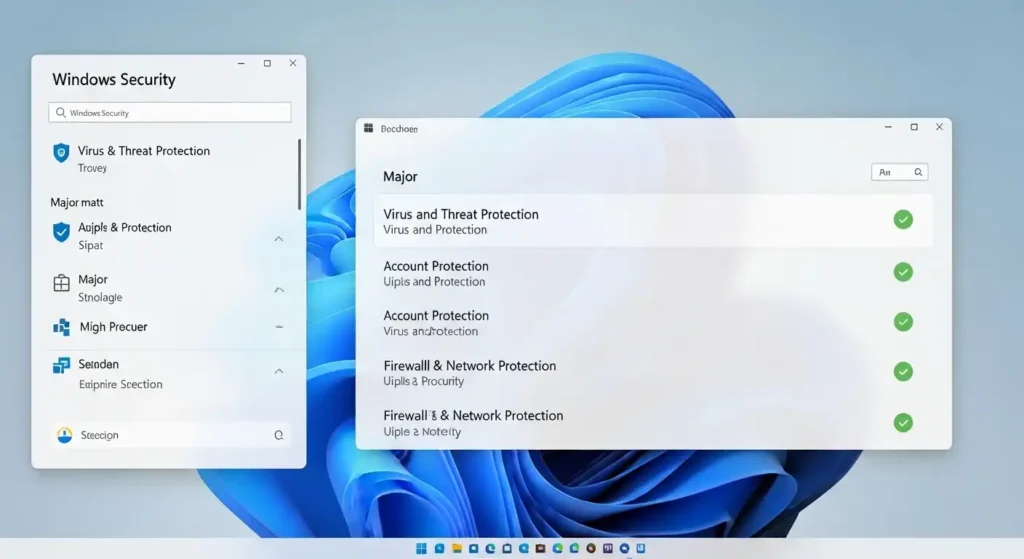Viewport: 1024px width, 559px height.
Task: Click the 'Uipls and Protection' subtitle text
Action: click(434, 281)
